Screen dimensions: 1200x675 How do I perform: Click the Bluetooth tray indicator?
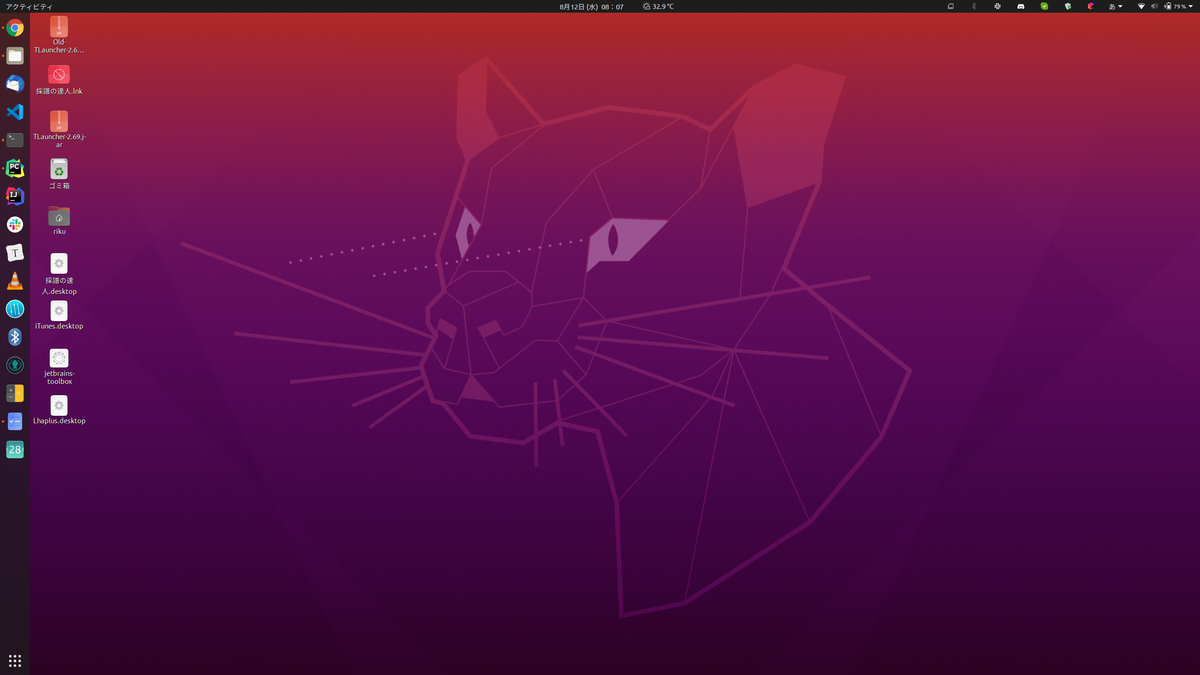point(974,6)
